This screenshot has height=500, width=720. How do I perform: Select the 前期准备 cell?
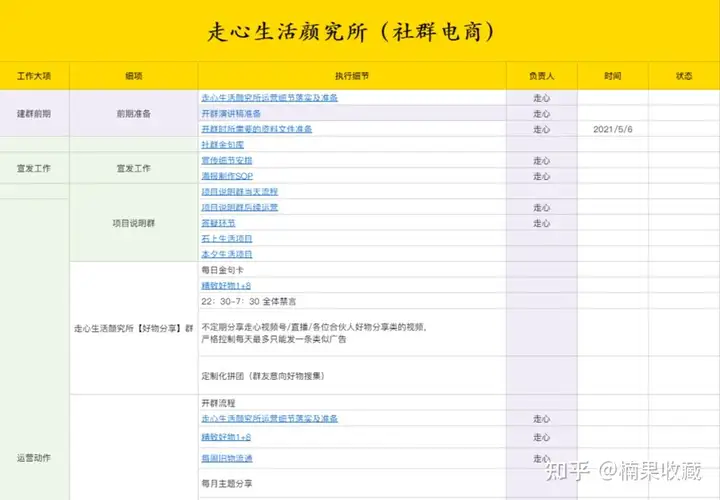(x=134, y=113)
